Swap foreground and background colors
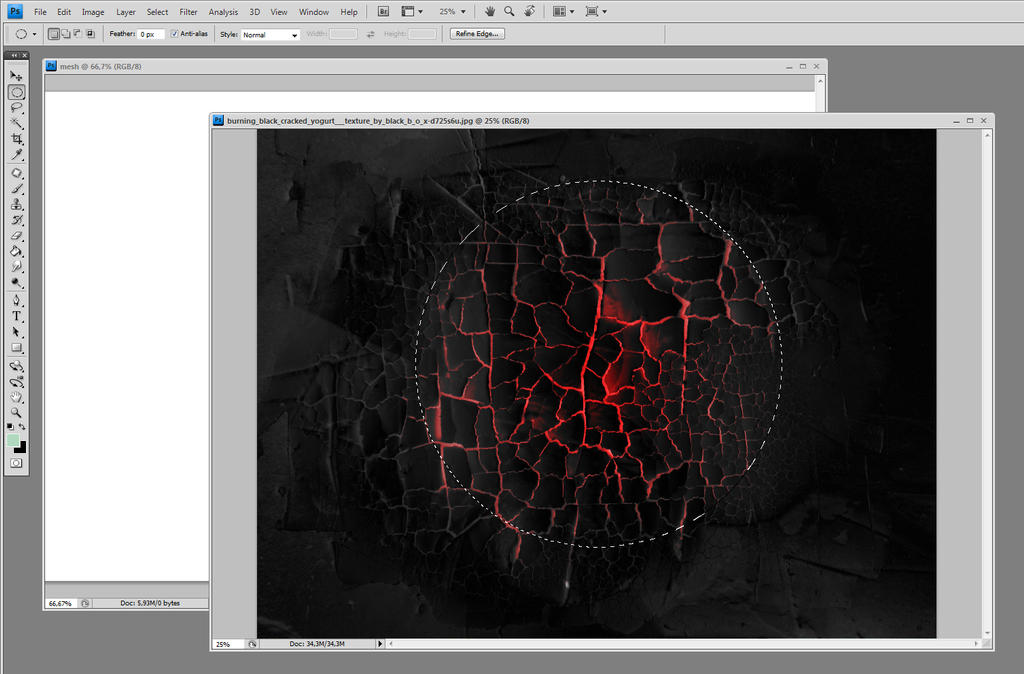Viewport: 1024px width, 674px height. point(22,426)
